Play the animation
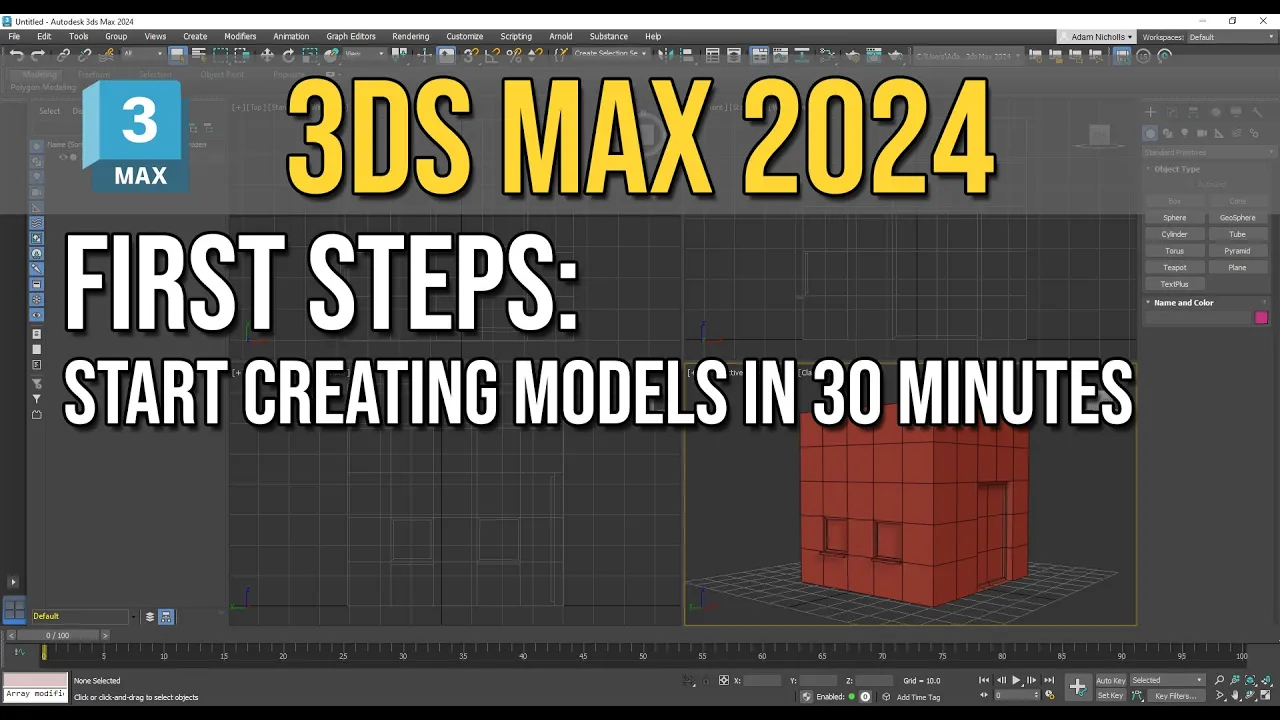Image resolution: width=1280 pixels, height=720 pixels. click(1016, 680)
